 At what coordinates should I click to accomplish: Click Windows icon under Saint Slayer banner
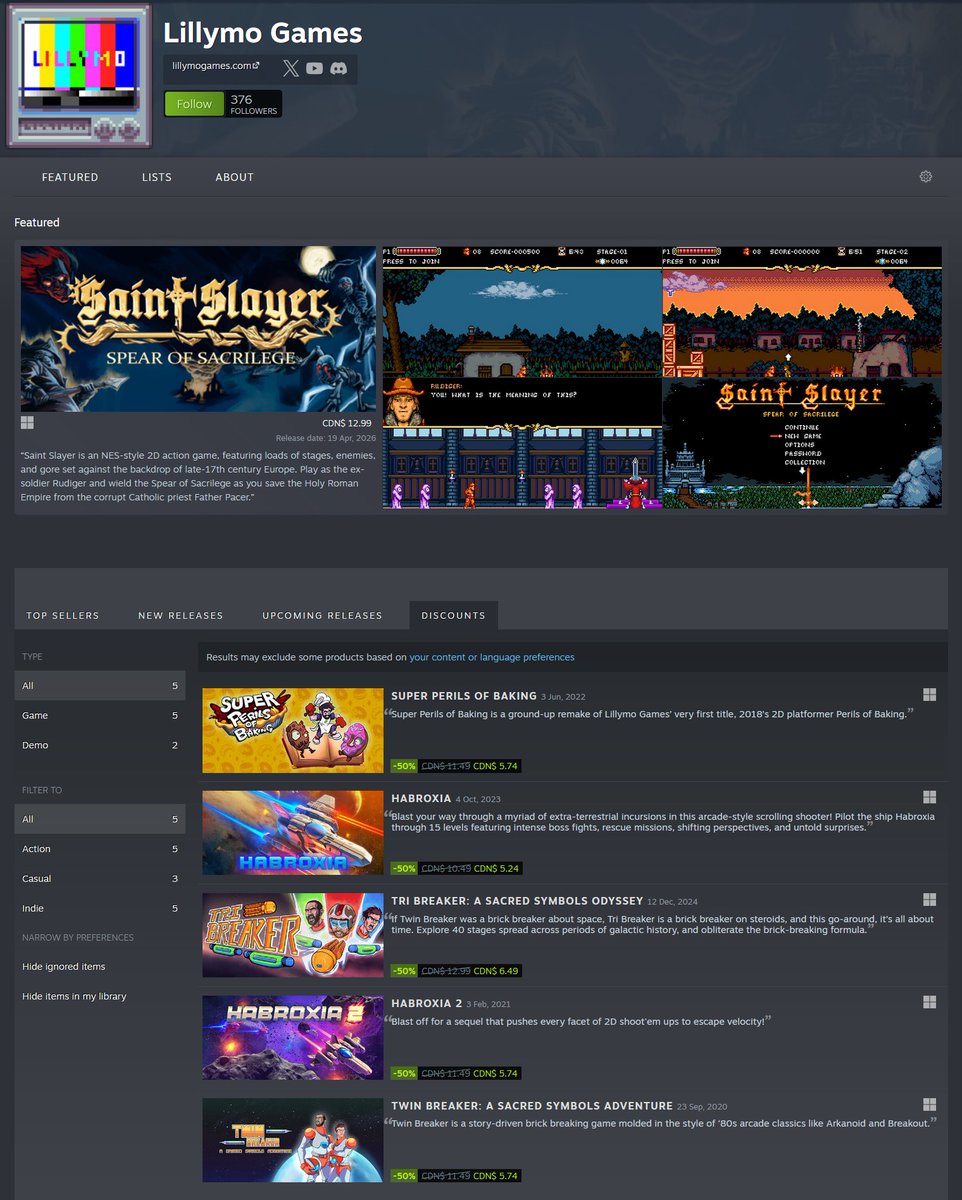[27, 423]
